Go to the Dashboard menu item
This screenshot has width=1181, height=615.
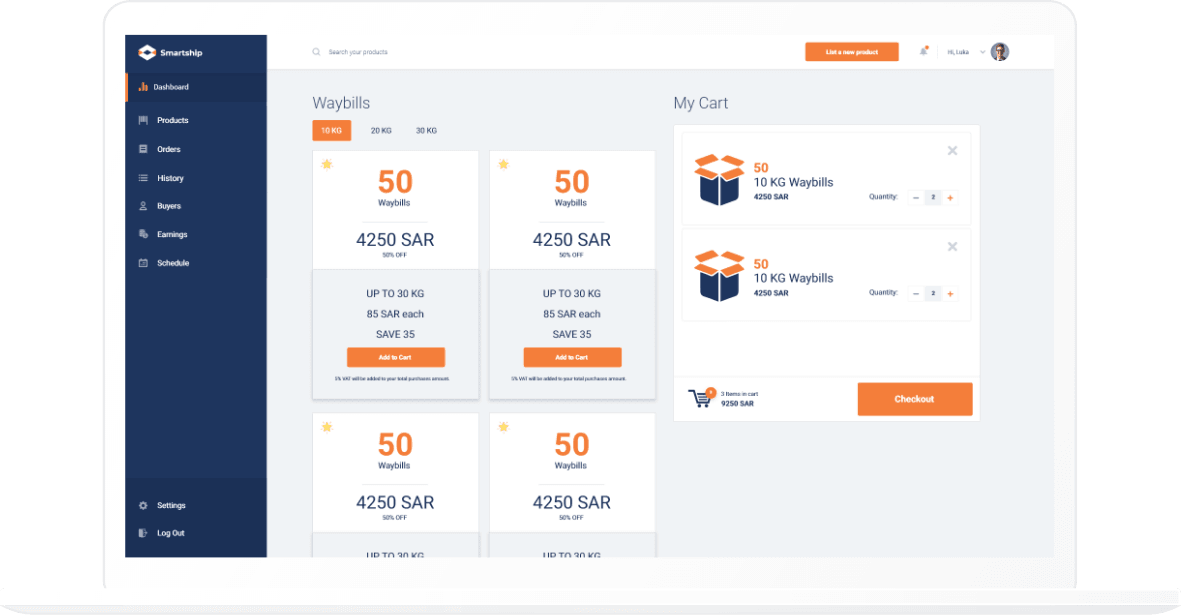[x=196, y=87]
